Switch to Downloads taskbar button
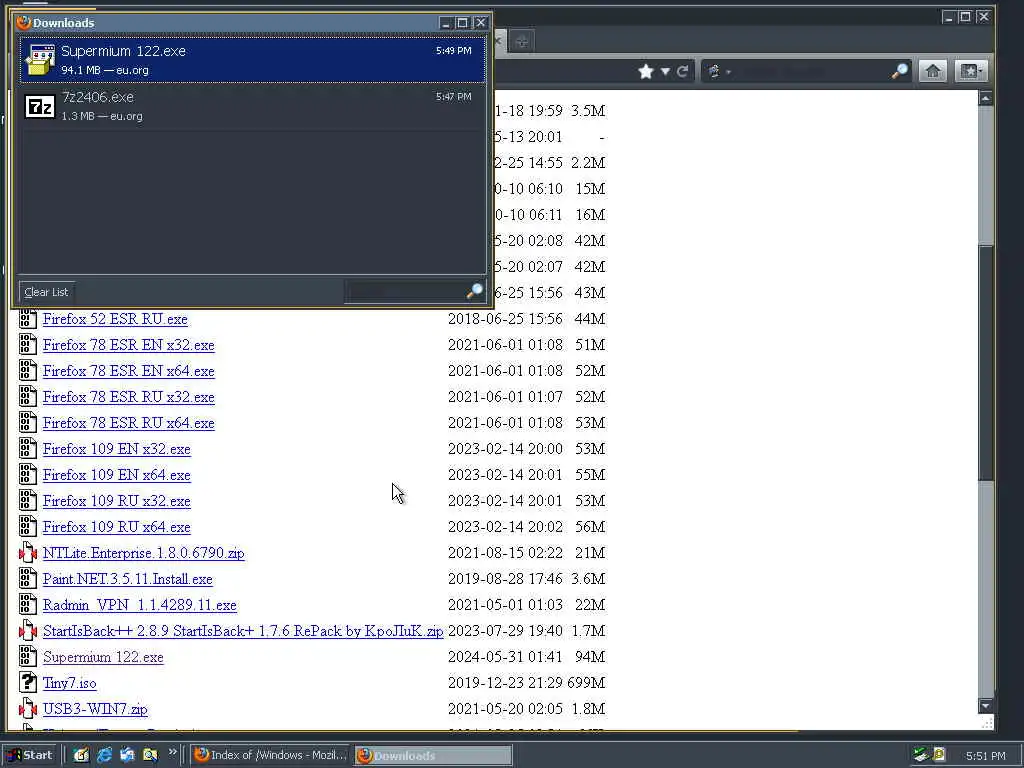 click(434, 755)
